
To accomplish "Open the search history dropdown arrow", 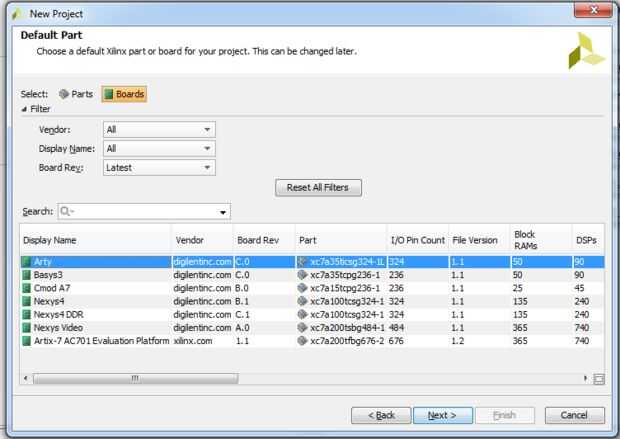I will point(223,212).
